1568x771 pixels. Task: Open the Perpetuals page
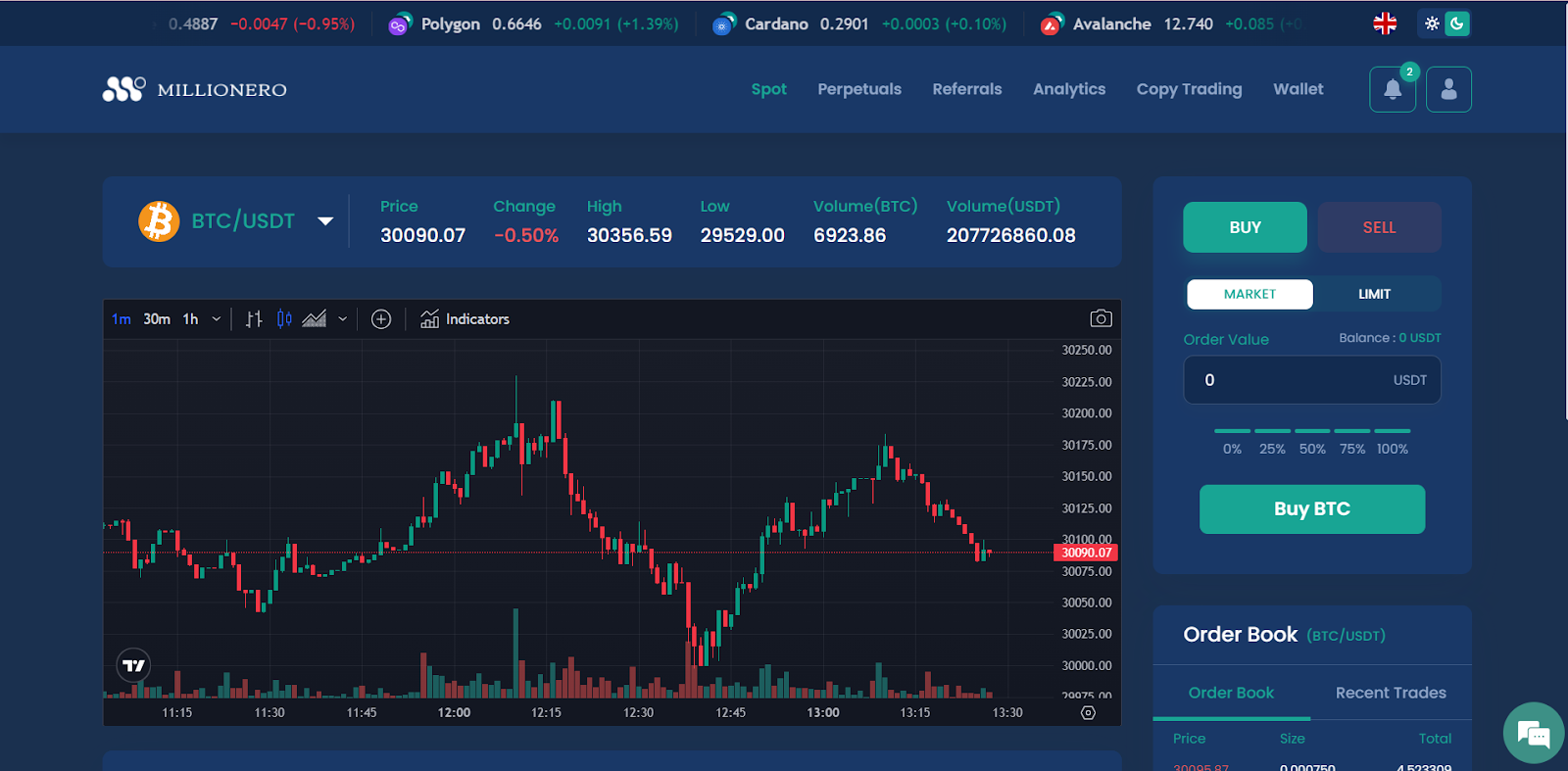coord(859,89)
